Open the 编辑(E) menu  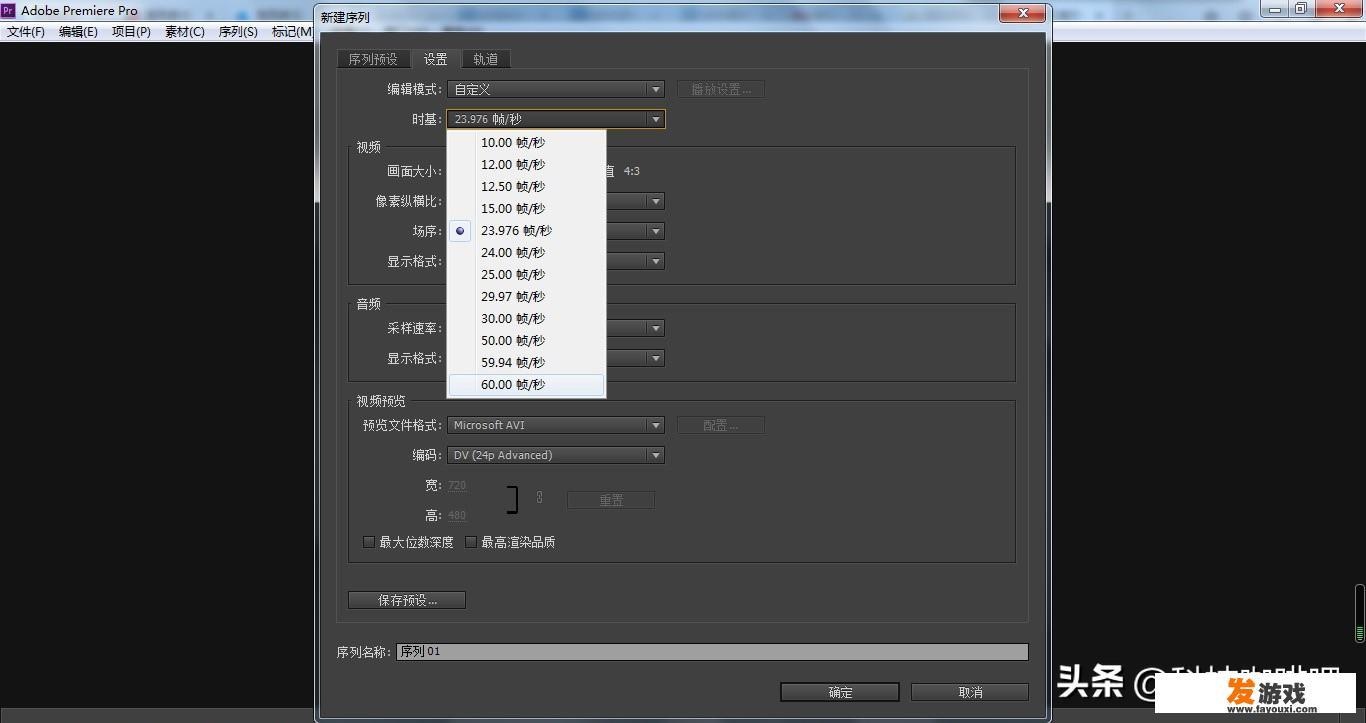click(x=78, y=32)
